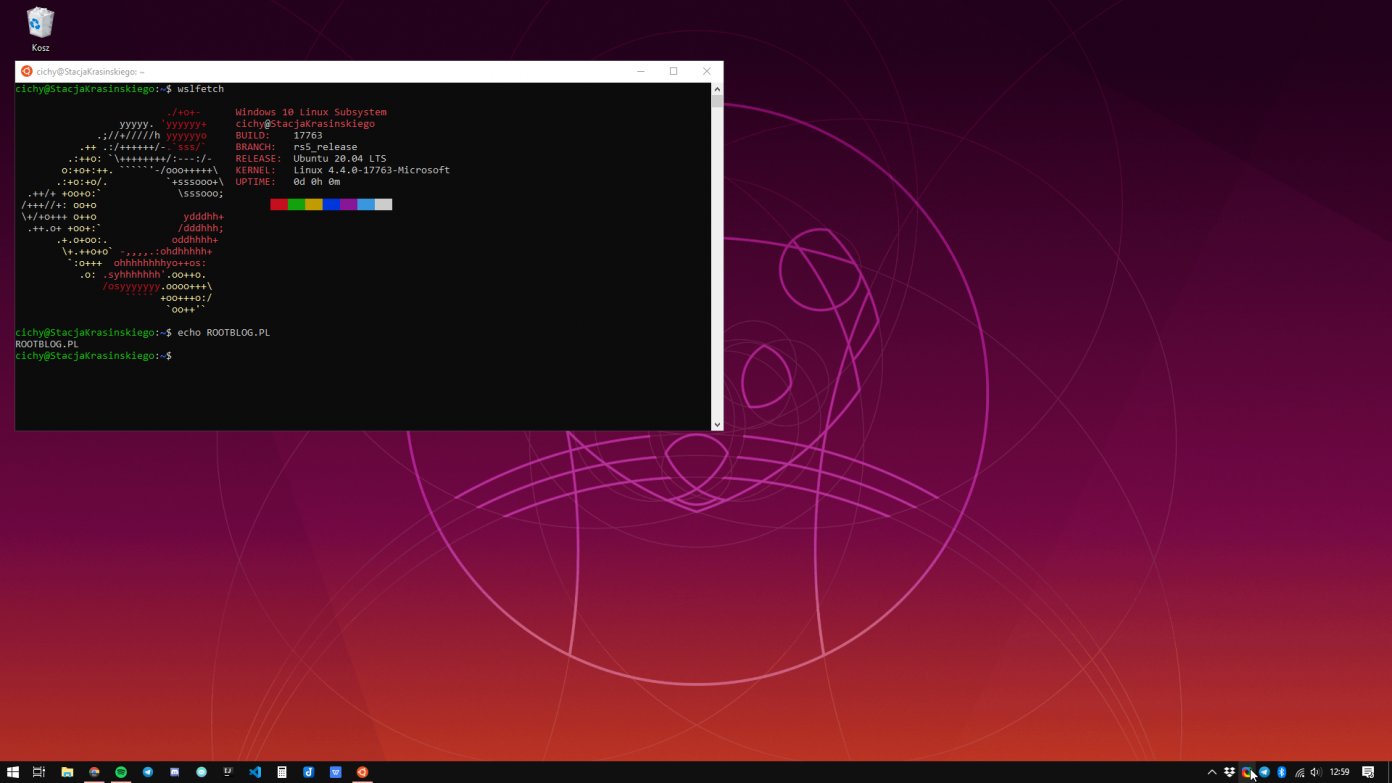The width and height of the screenshot is (1392, 783).
Task: Show hidden system tray icons
Action: [1212, 772]
